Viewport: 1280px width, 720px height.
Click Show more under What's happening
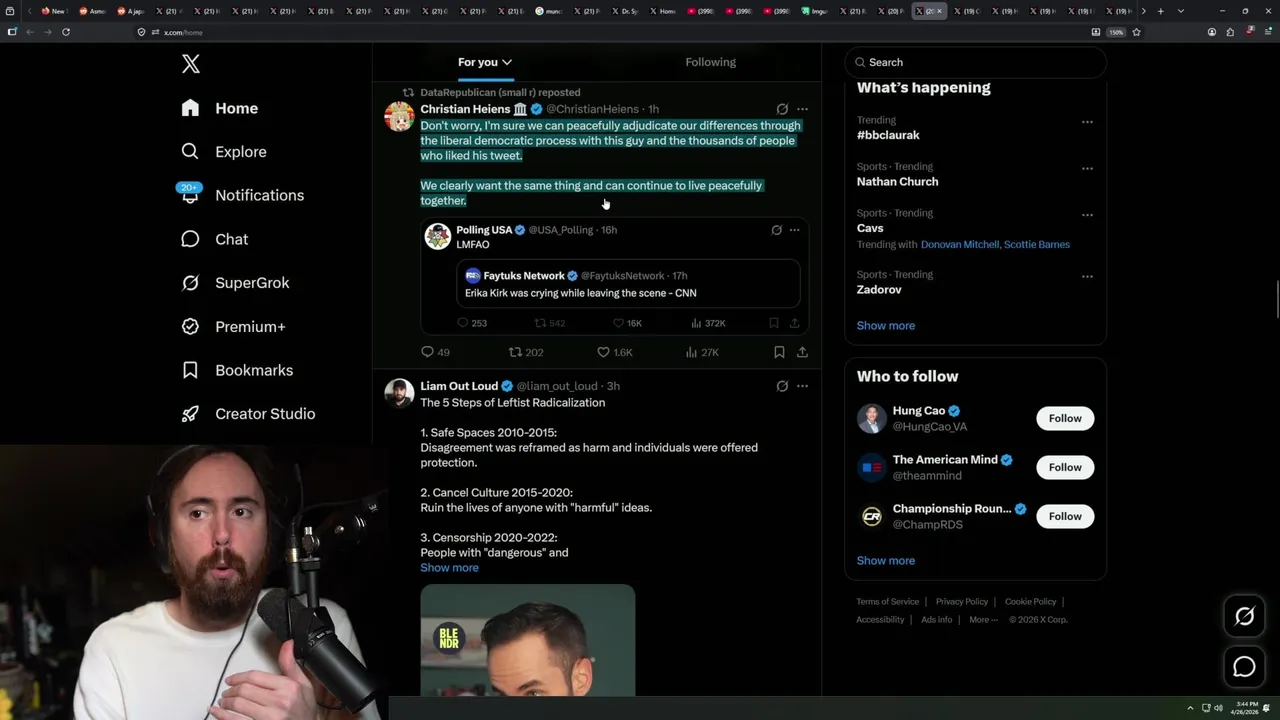(x=885, y=325)
